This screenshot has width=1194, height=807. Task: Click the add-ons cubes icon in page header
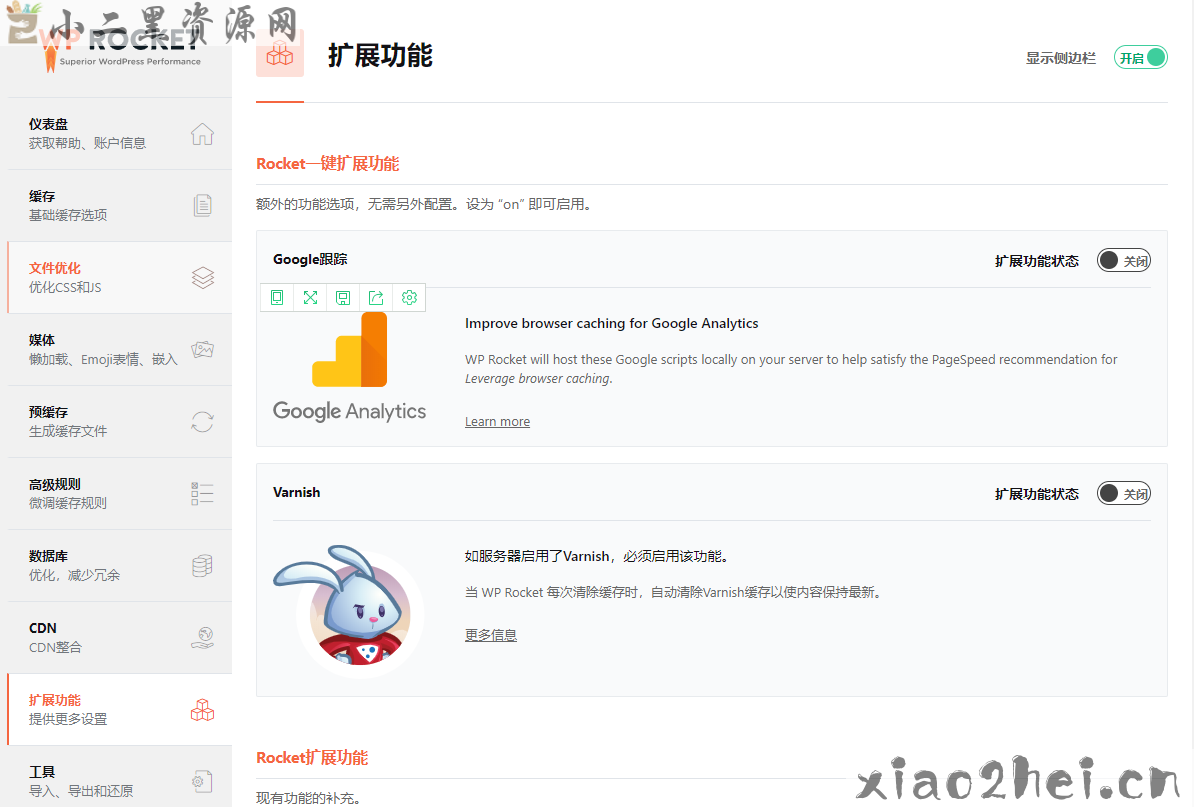pyautogui.click(x=279, y=55)
